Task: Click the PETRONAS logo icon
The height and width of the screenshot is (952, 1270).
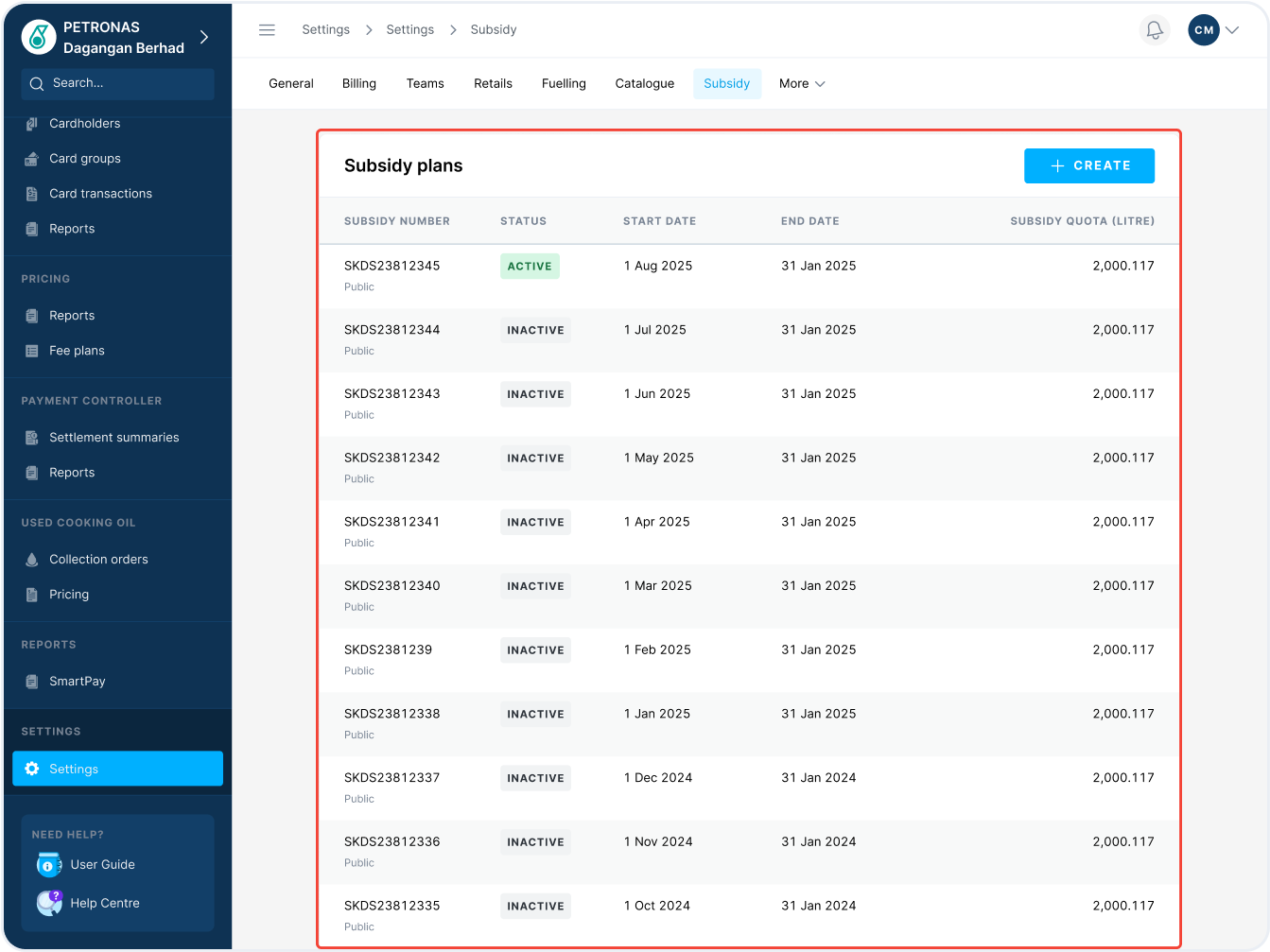Action: point(39,38)
